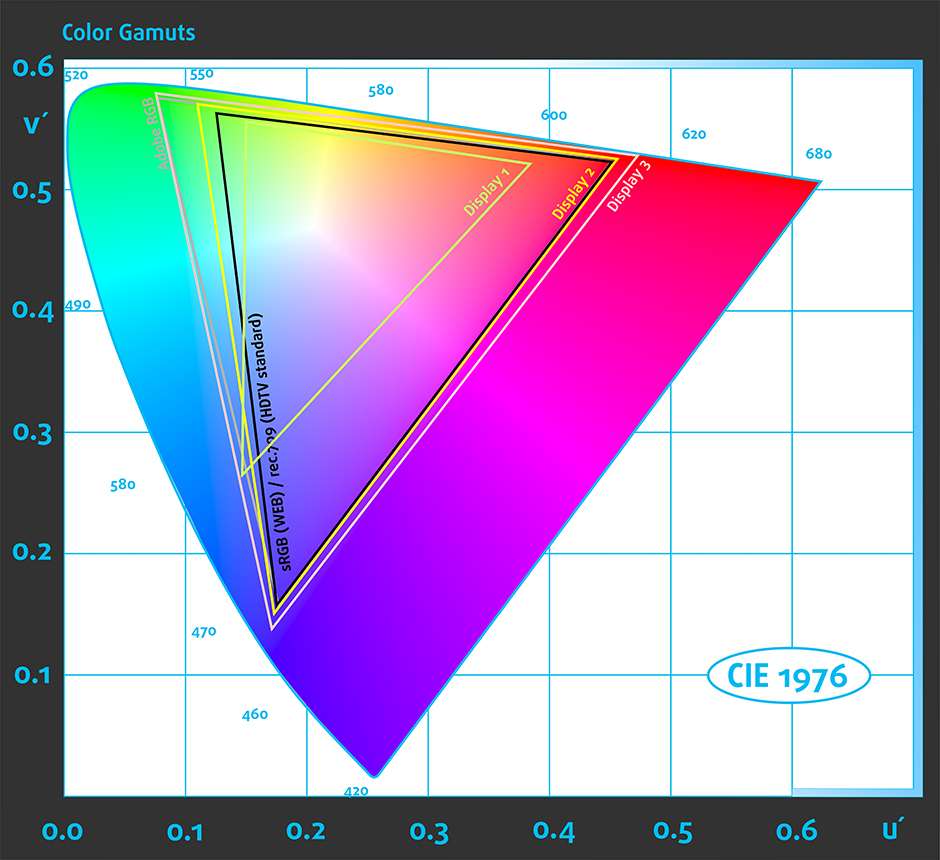Click the 420 wavelength marker near violet tip
940x860 pixels.
tap(356, 792)
